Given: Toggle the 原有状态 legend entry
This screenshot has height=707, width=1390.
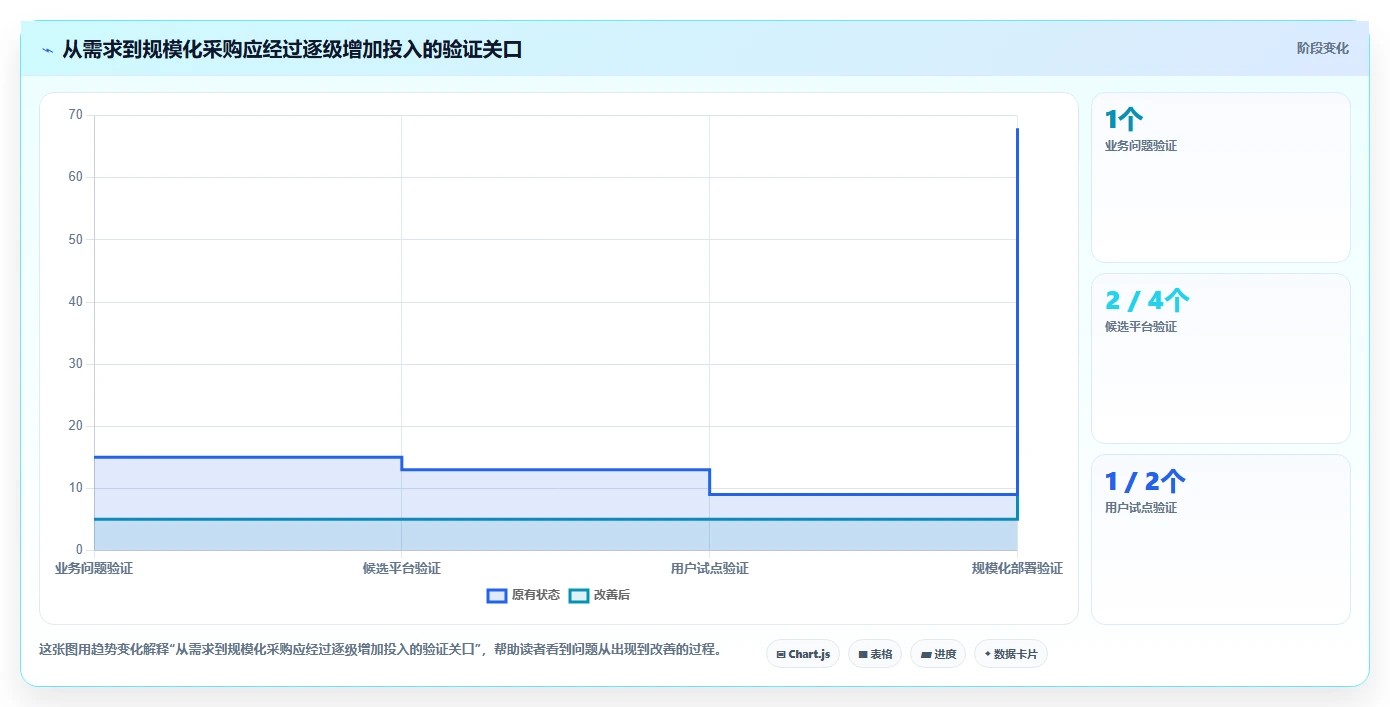Looking at the screenshot, I should [x=523, y=595].
